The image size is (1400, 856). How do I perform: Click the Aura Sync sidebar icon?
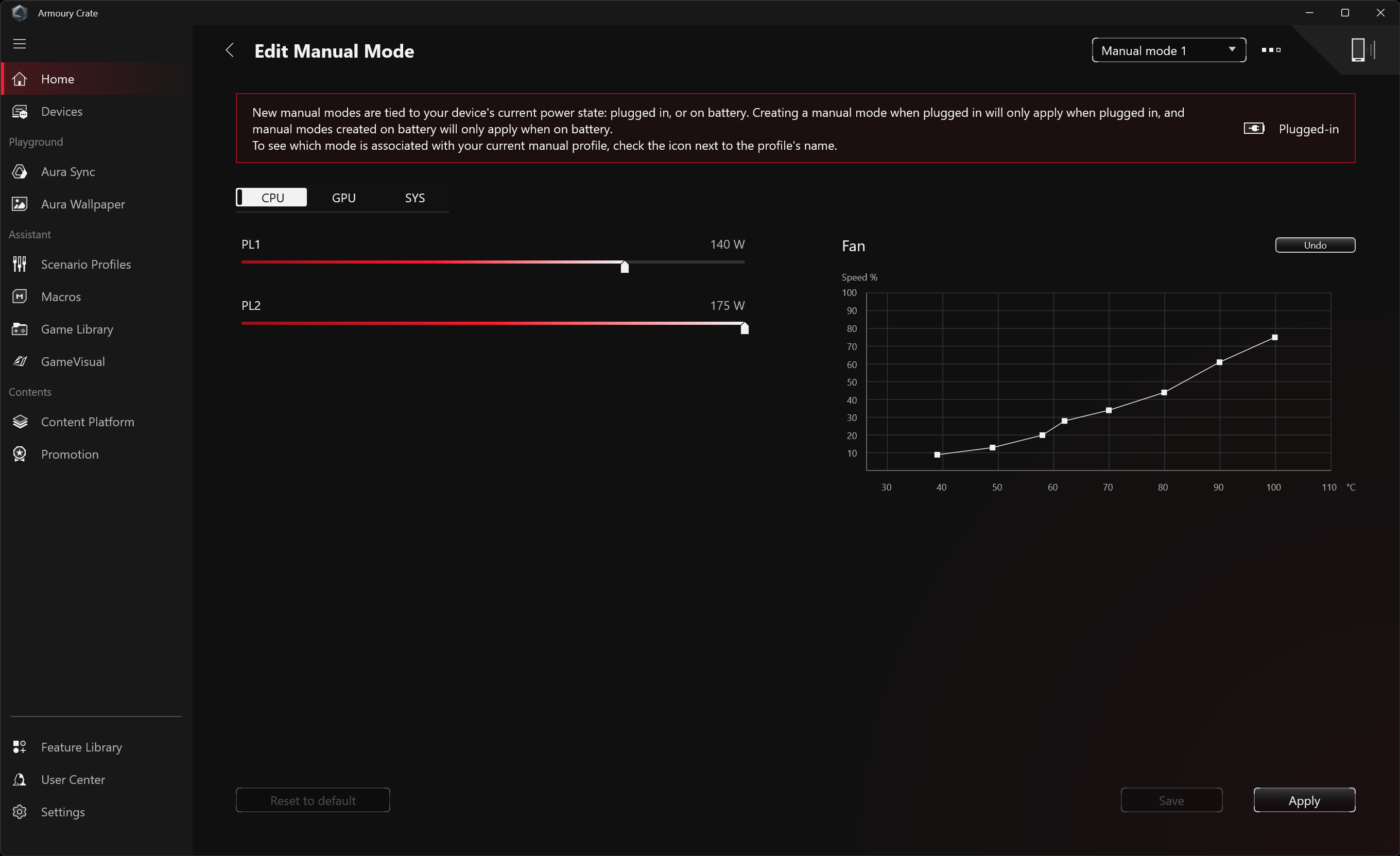coord(20,171)
